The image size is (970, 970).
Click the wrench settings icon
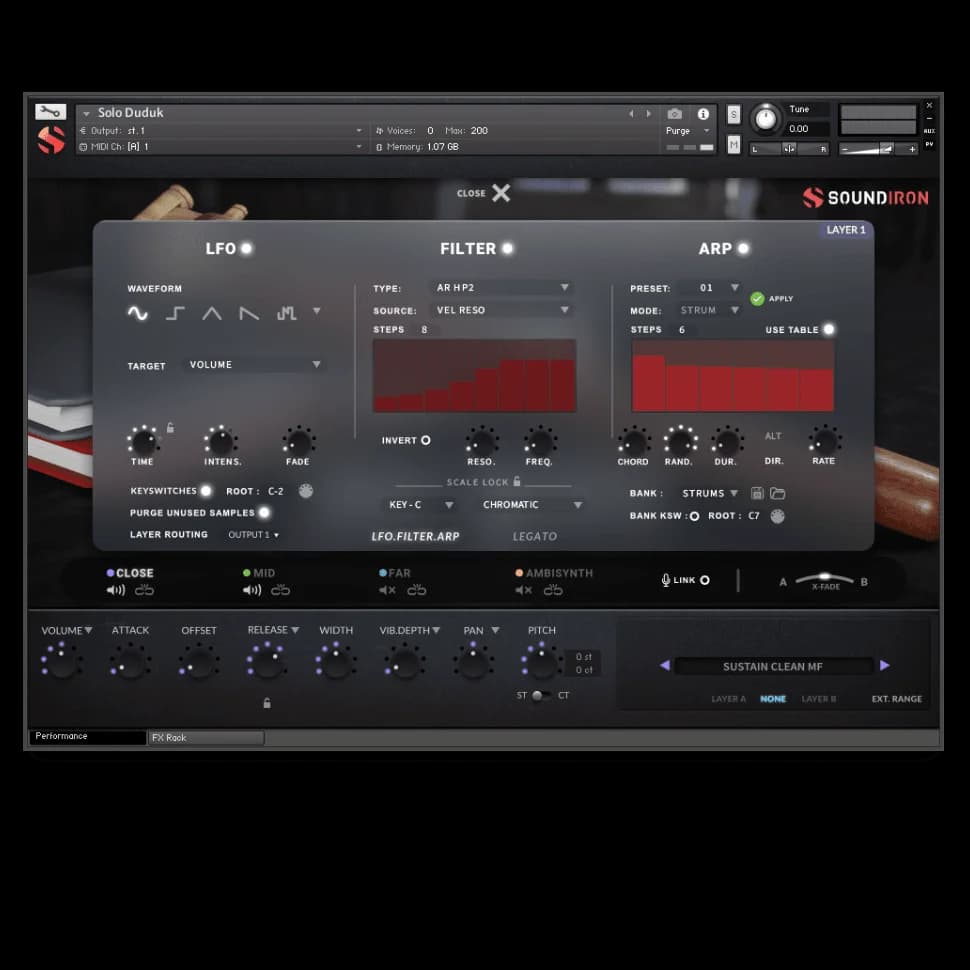pyautogui.click(x=50, y=112)
